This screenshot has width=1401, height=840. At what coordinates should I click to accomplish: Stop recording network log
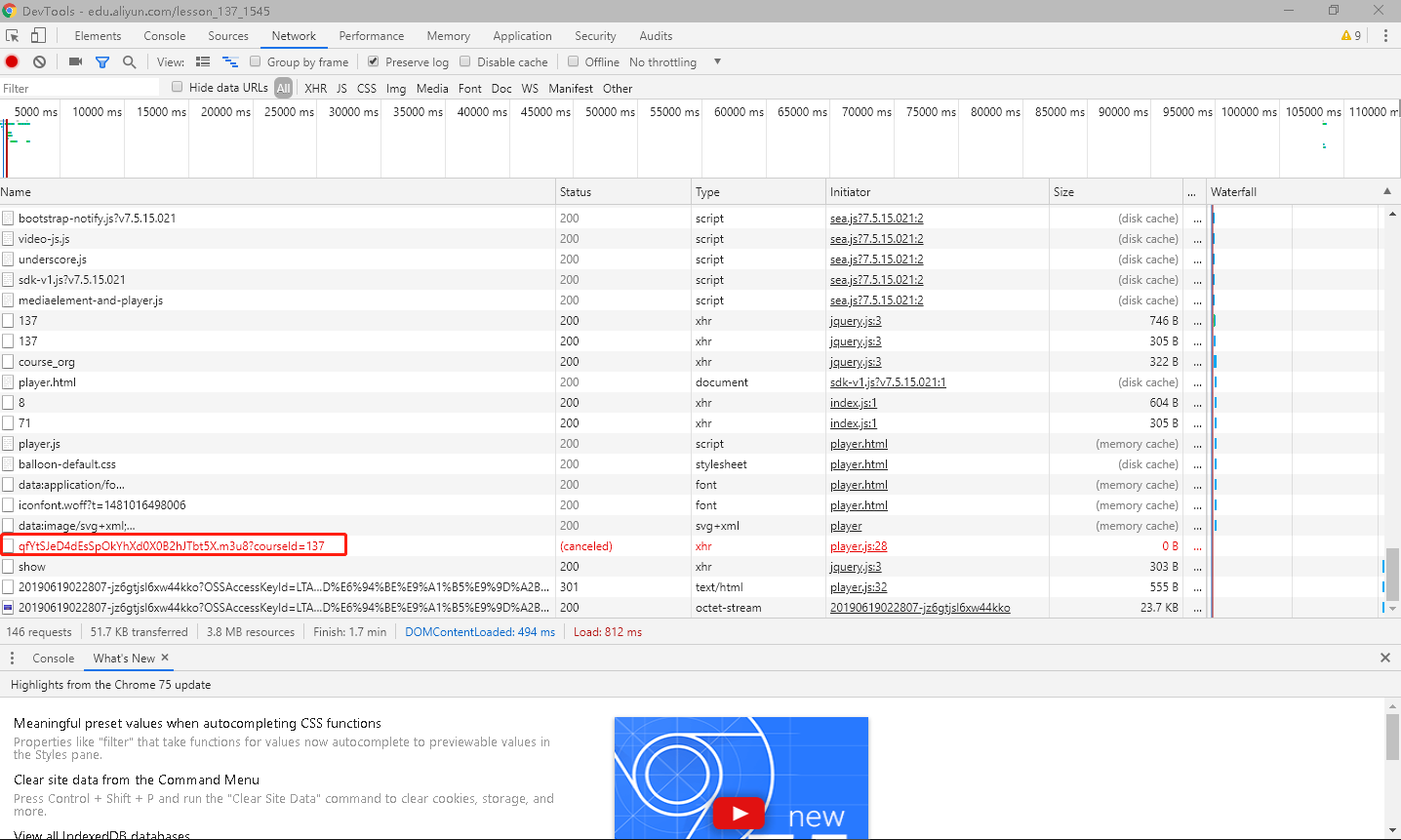pyautogui.click(x=12, y=61)
